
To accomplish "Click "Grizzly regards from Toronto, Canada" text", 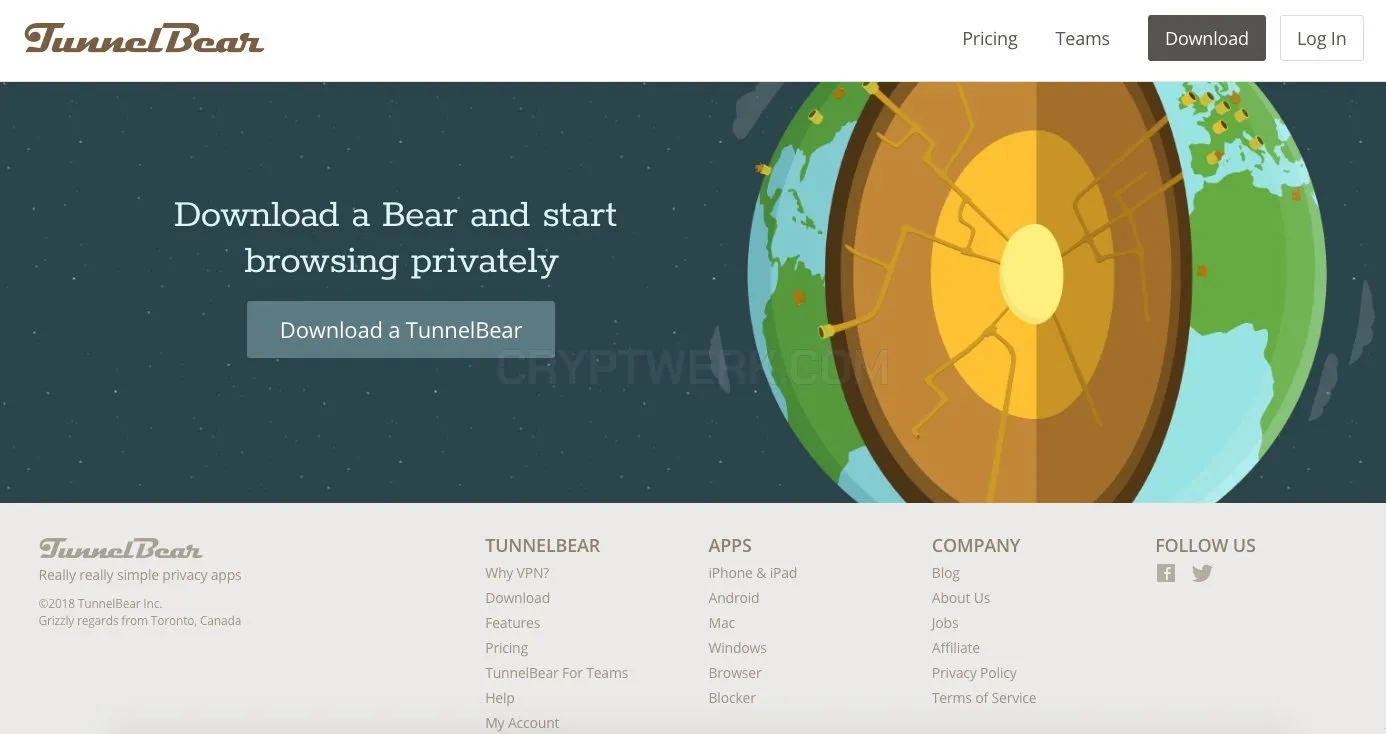I will (140, 620).
